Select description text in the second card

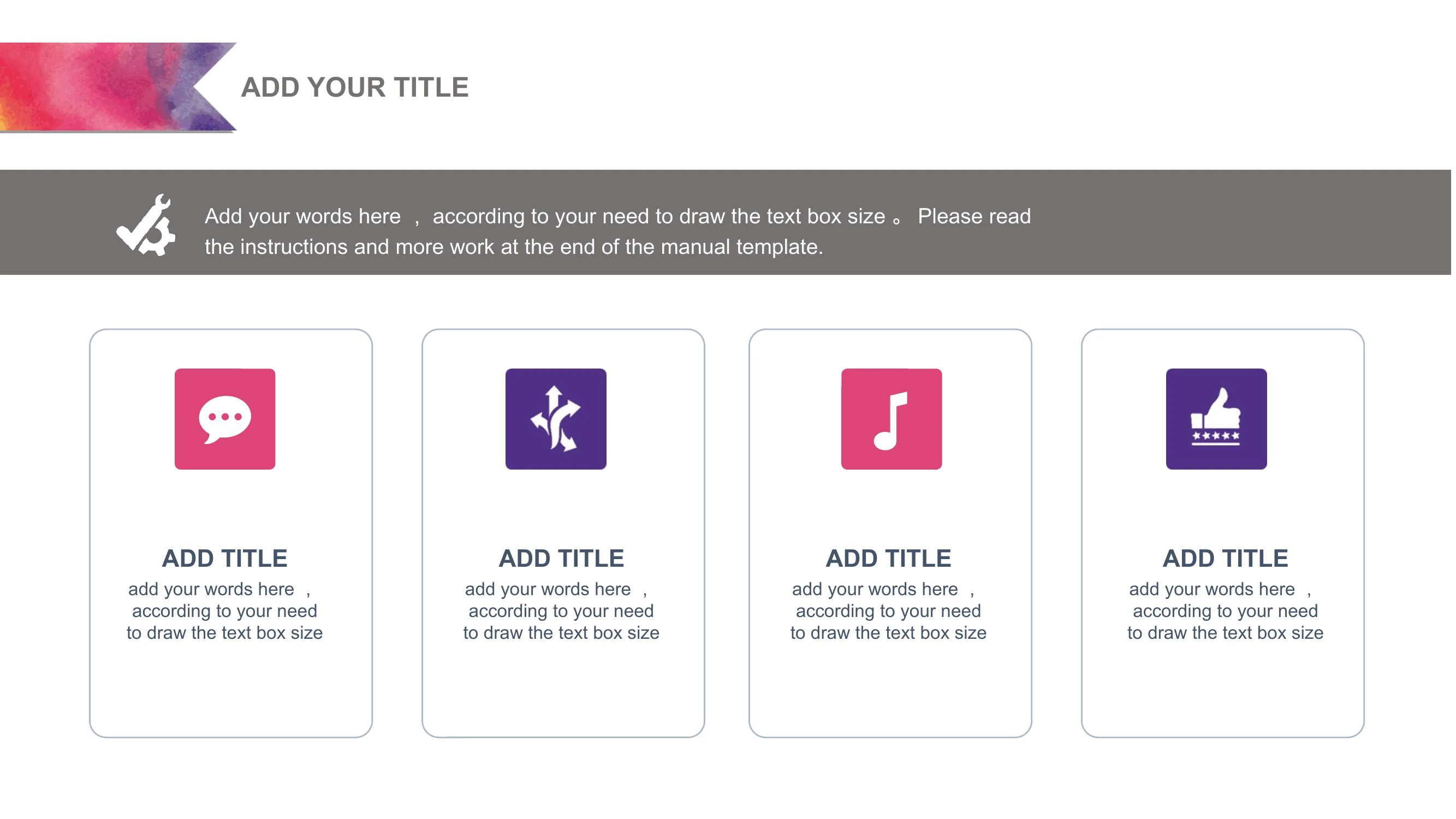pos(561,611)
